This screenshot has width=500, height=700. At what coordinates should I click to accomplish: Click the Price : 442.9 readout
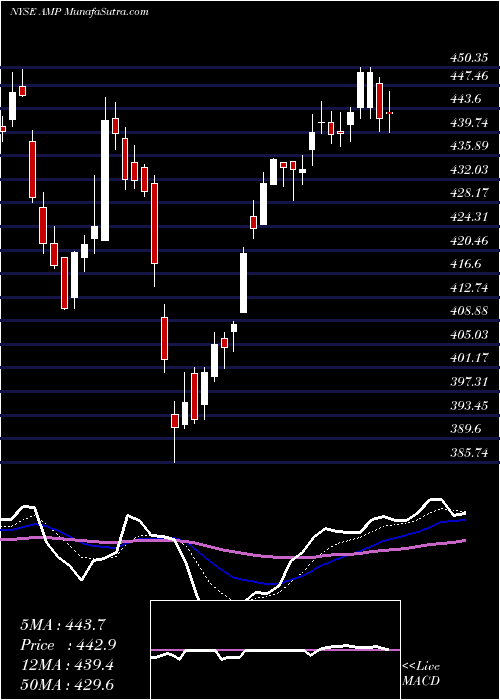pyautogui.click(x=68, y=645)
